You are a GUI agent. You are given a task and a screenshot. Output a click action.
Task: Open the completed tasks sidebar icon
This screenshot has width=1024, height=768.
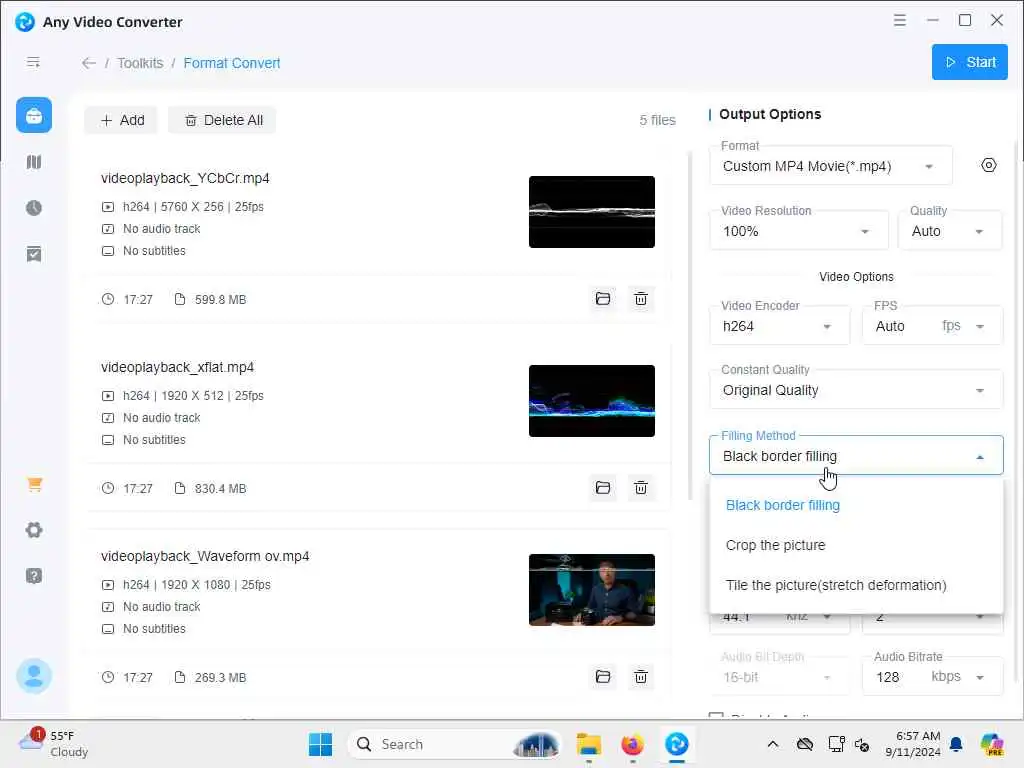(34, 254)
